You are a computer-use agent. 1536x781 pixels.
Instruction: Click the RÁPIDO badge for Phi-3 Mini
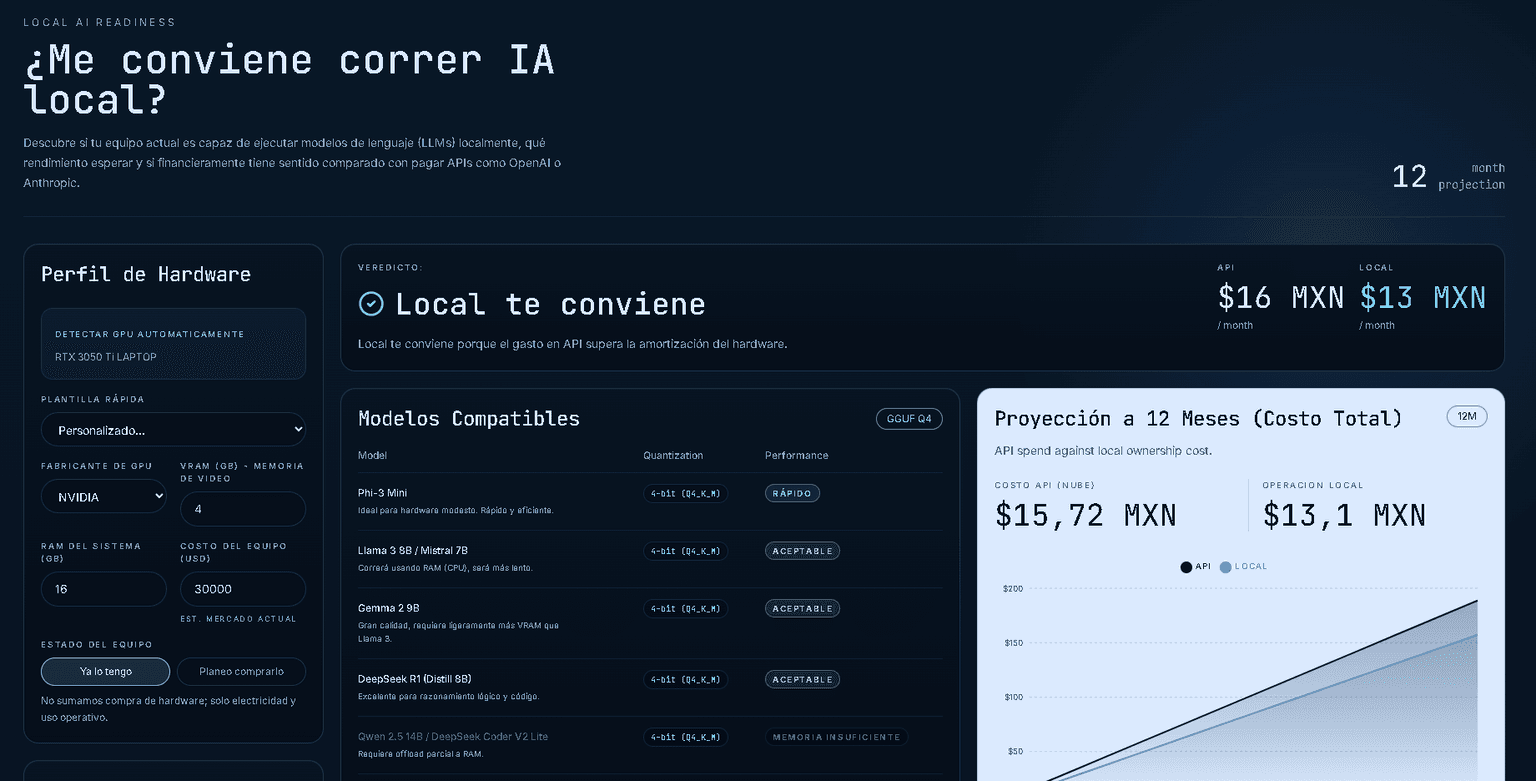792,493
